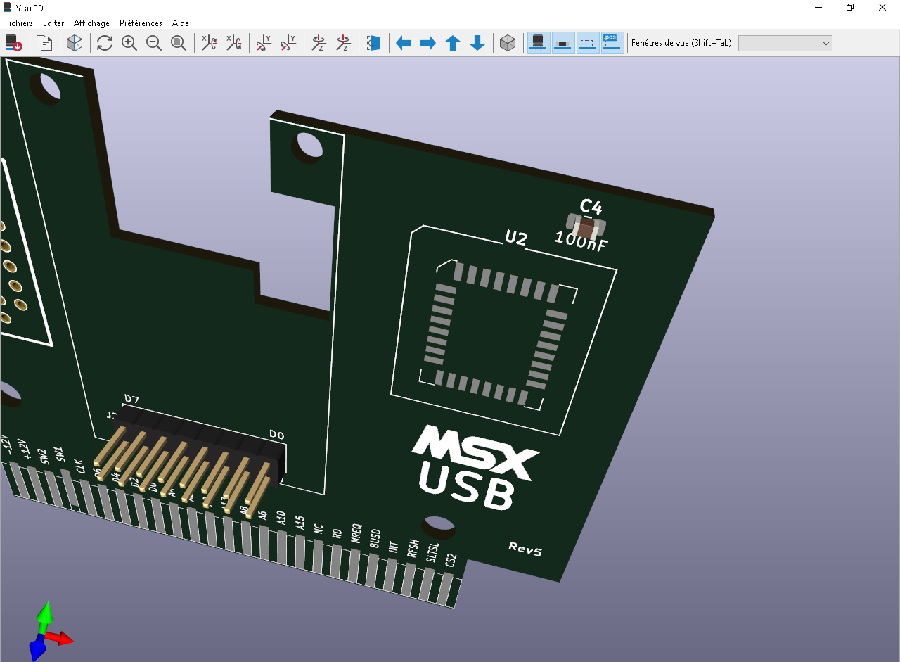Image resolution: width=900 pixels, height=662 pixels.
Task: Minimize the 3D viewer window
Action: (818, 7)
